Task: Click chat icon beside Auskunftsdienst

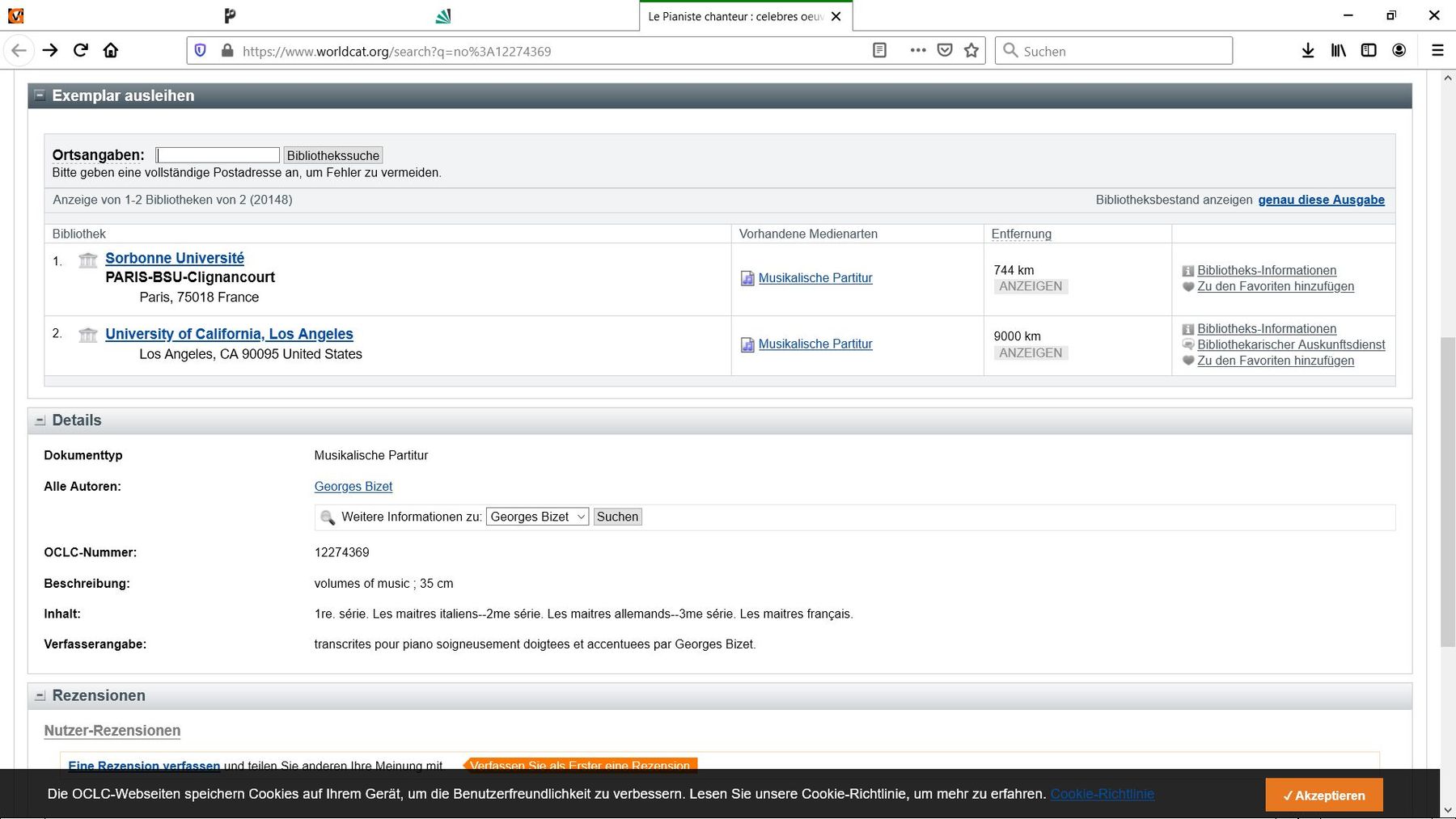Action: 1187,344
